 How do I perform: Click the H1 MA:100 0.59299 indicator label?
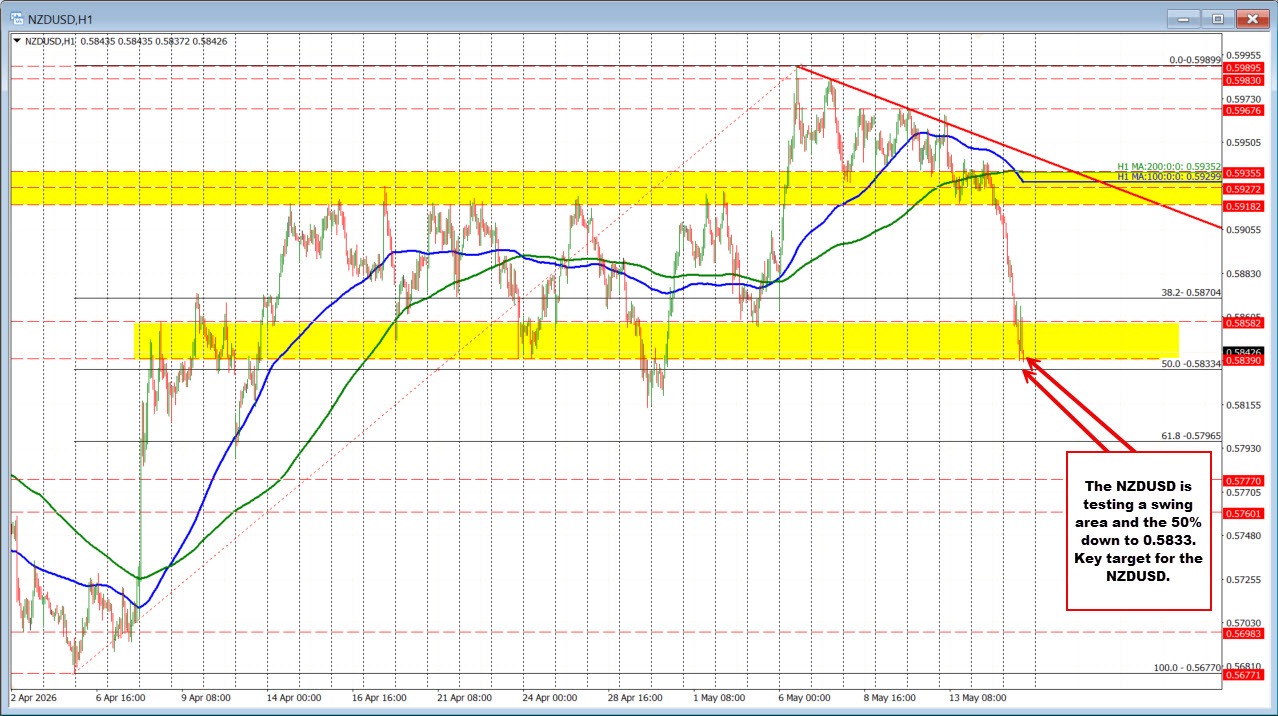1169,176
